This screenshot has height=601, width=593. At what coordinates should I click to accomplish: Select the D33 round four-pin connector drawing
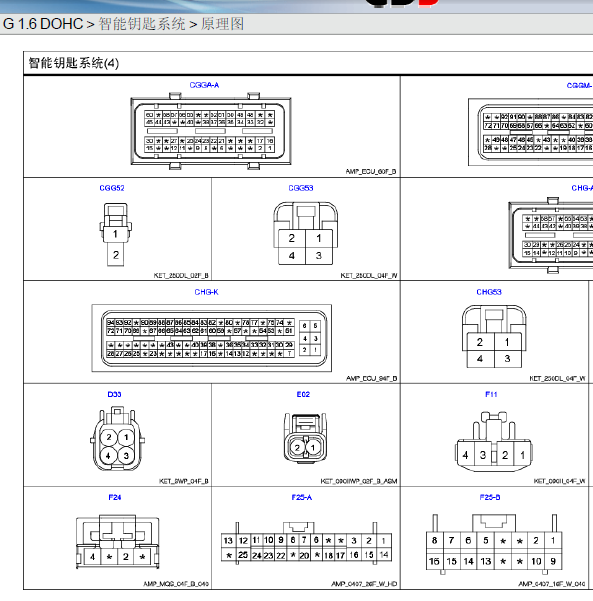point(117,439)
